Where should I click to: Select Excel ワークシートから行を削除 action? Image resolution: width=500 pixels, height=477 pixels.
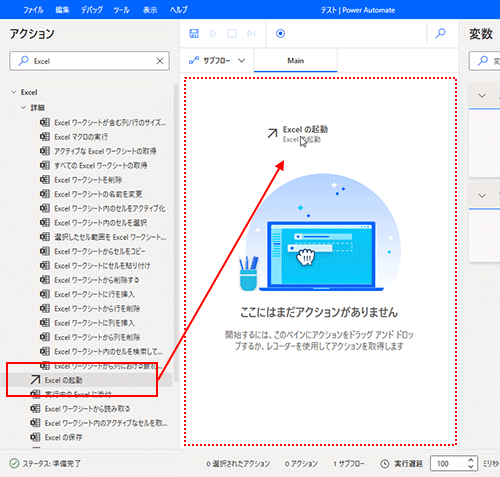coord(90,309)
